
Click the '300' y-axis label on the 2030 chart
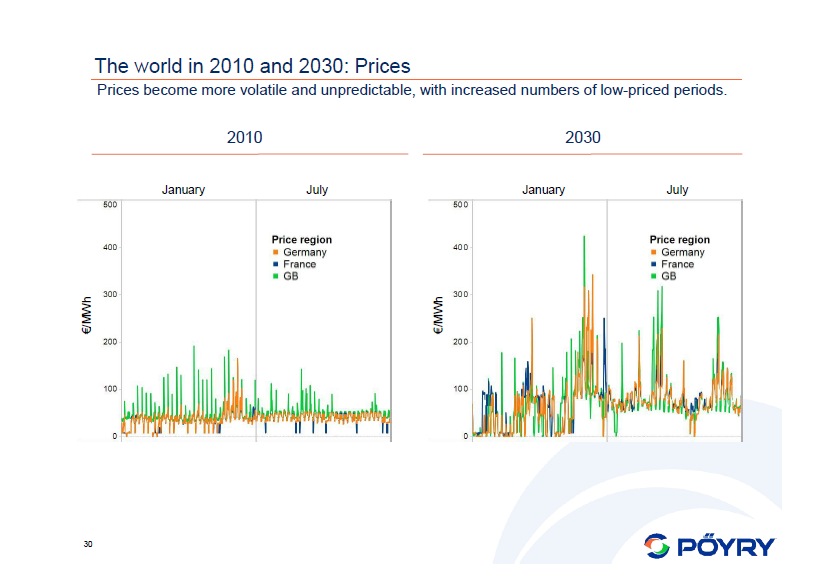(x=461, y=294)
